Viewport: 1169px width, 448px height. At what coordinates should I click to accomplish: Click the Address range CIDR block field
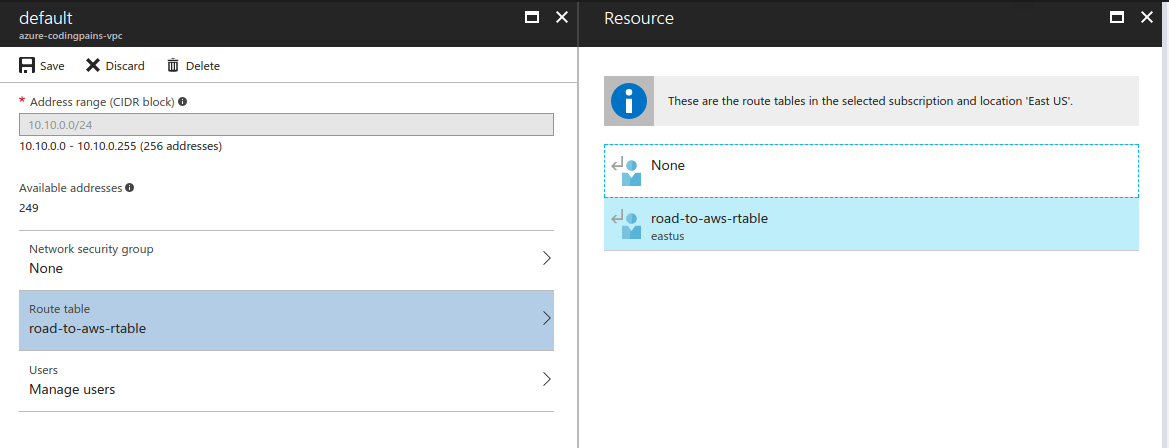(x=286, y=124)
